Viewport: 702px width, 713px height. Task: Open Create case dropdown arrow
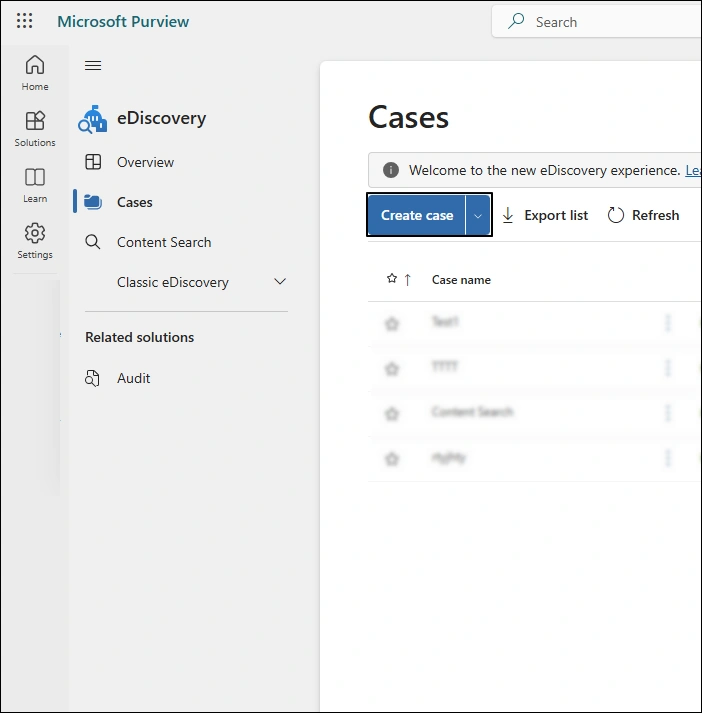(478, 216)
